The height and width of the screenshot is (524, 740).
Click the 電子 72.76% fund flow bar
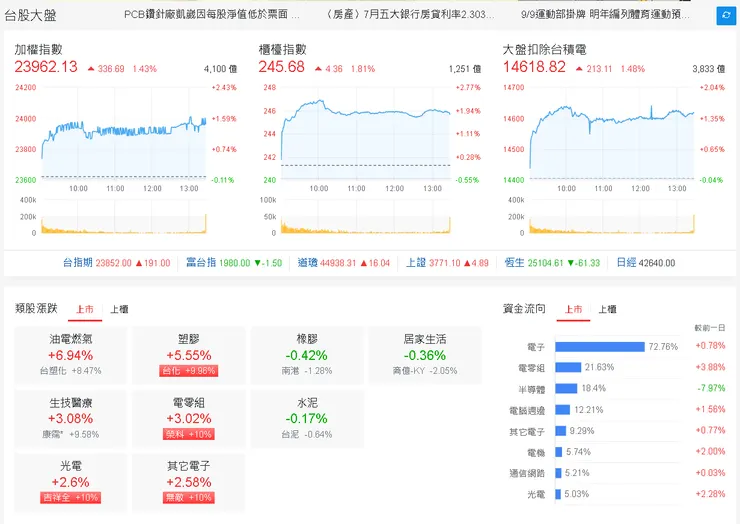[x=600, y=347]
